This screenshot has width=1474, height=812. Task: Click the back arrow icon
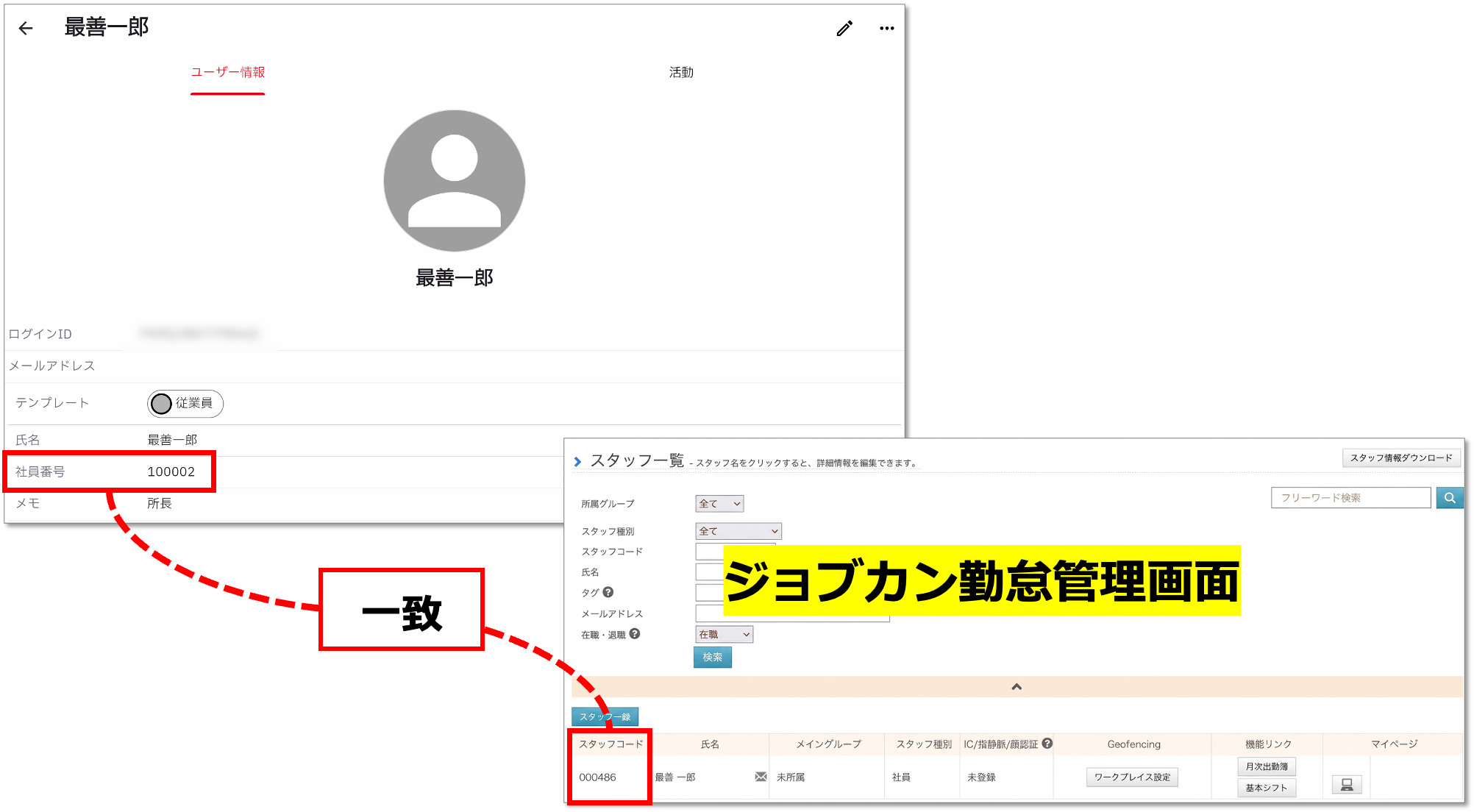pos(26,29)
